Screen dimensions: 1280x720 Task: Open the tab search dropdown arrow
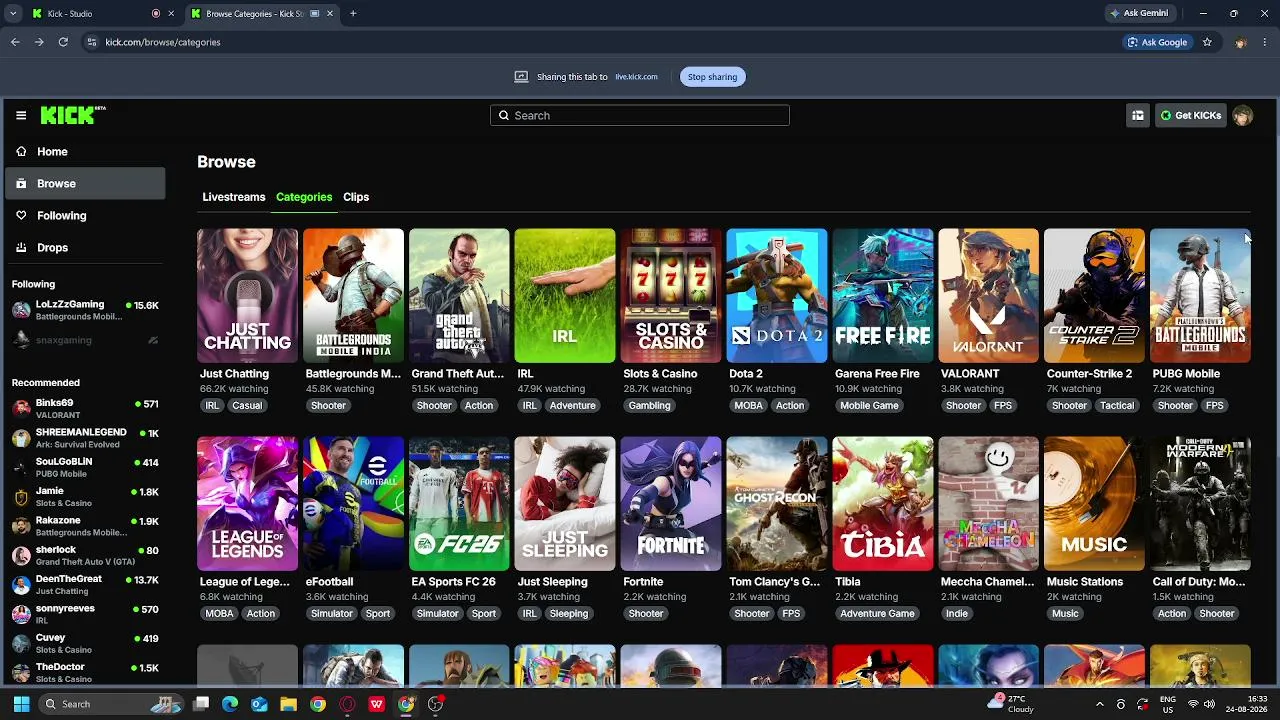[x=13, y=14]
